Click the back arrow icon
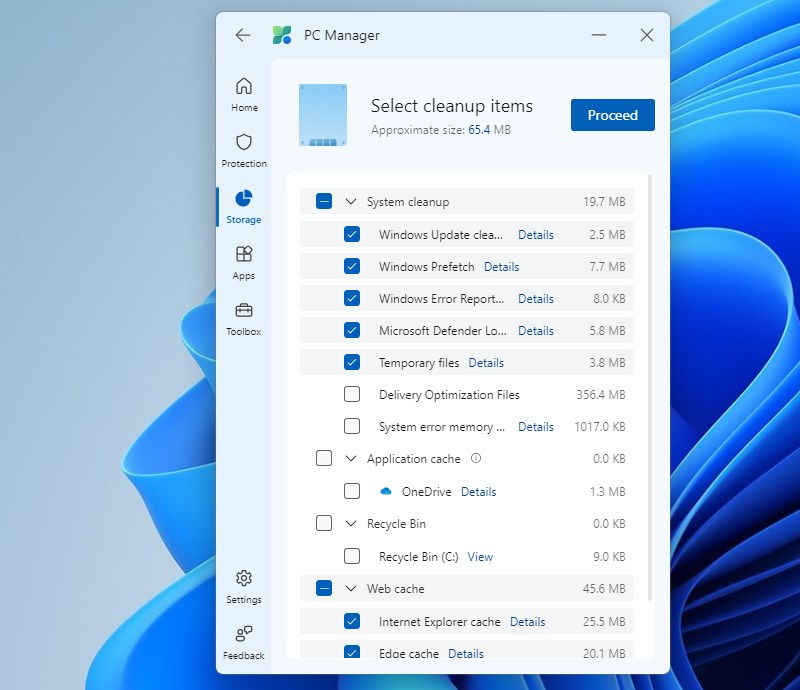Screen dimensions: 800x690 click(243, 35)
